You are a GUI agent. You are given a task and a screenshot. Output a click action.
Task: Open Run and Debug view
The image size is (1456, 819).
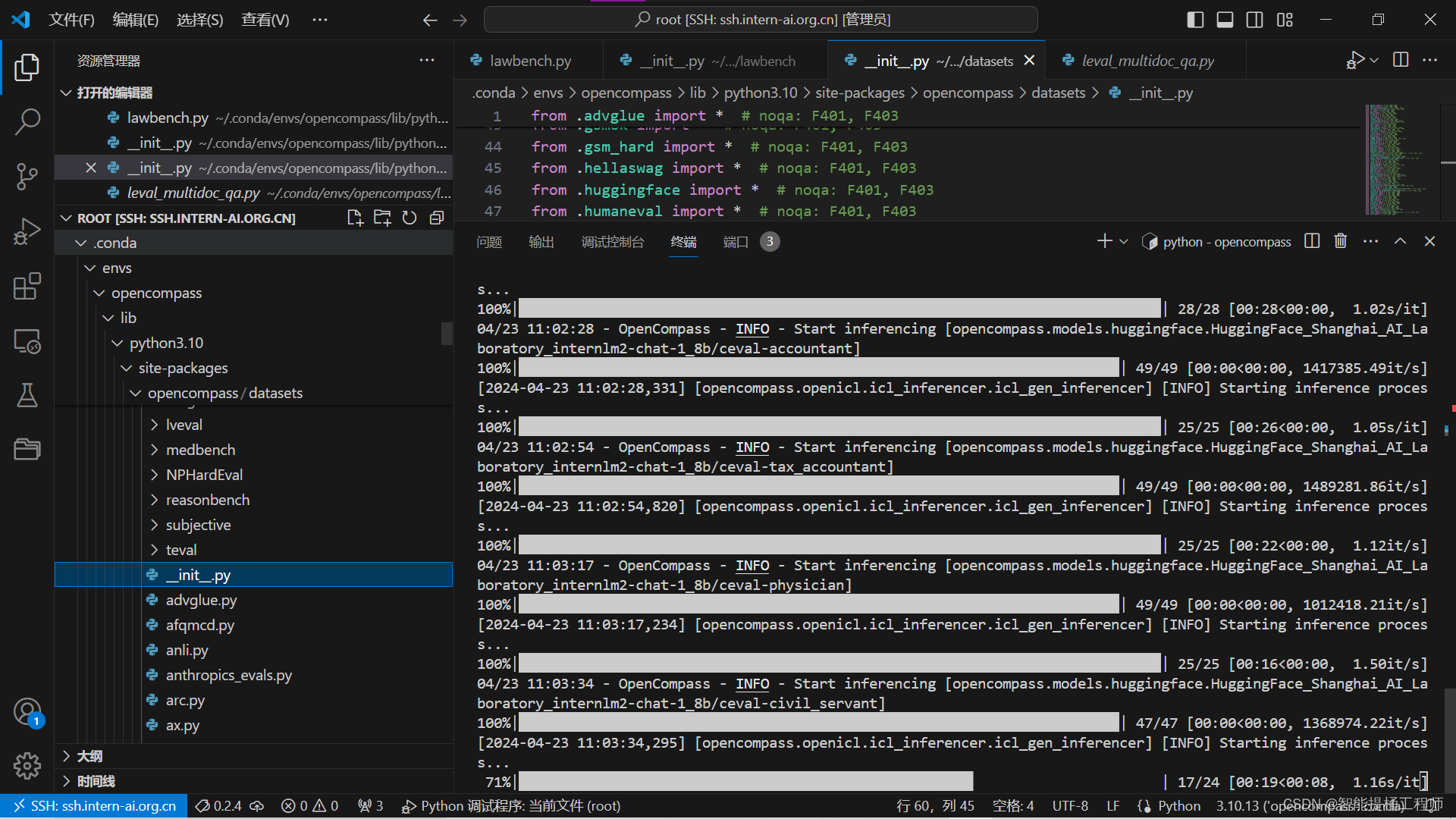coord(27,231)
